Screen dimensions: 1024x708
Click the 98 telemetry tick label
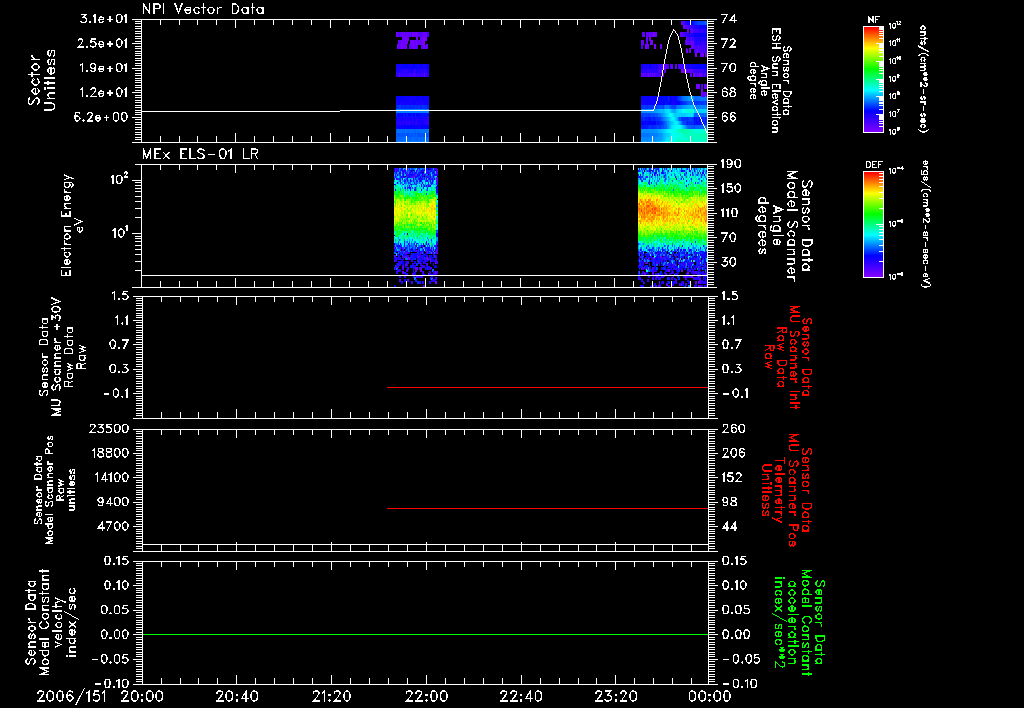coord(729,502)
